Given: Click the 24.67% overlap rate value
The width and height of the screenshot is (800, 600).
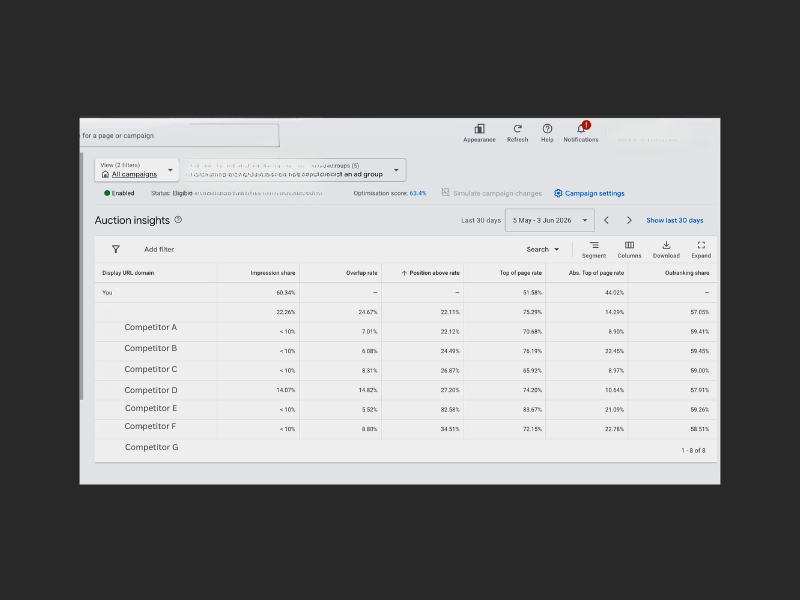Looking at the screenshot, I should [368, 312].
